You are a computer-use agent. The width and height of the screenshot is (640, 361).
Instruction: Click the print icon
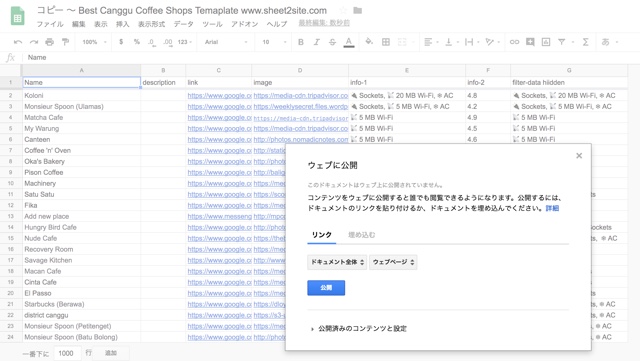tap(49, 42)
